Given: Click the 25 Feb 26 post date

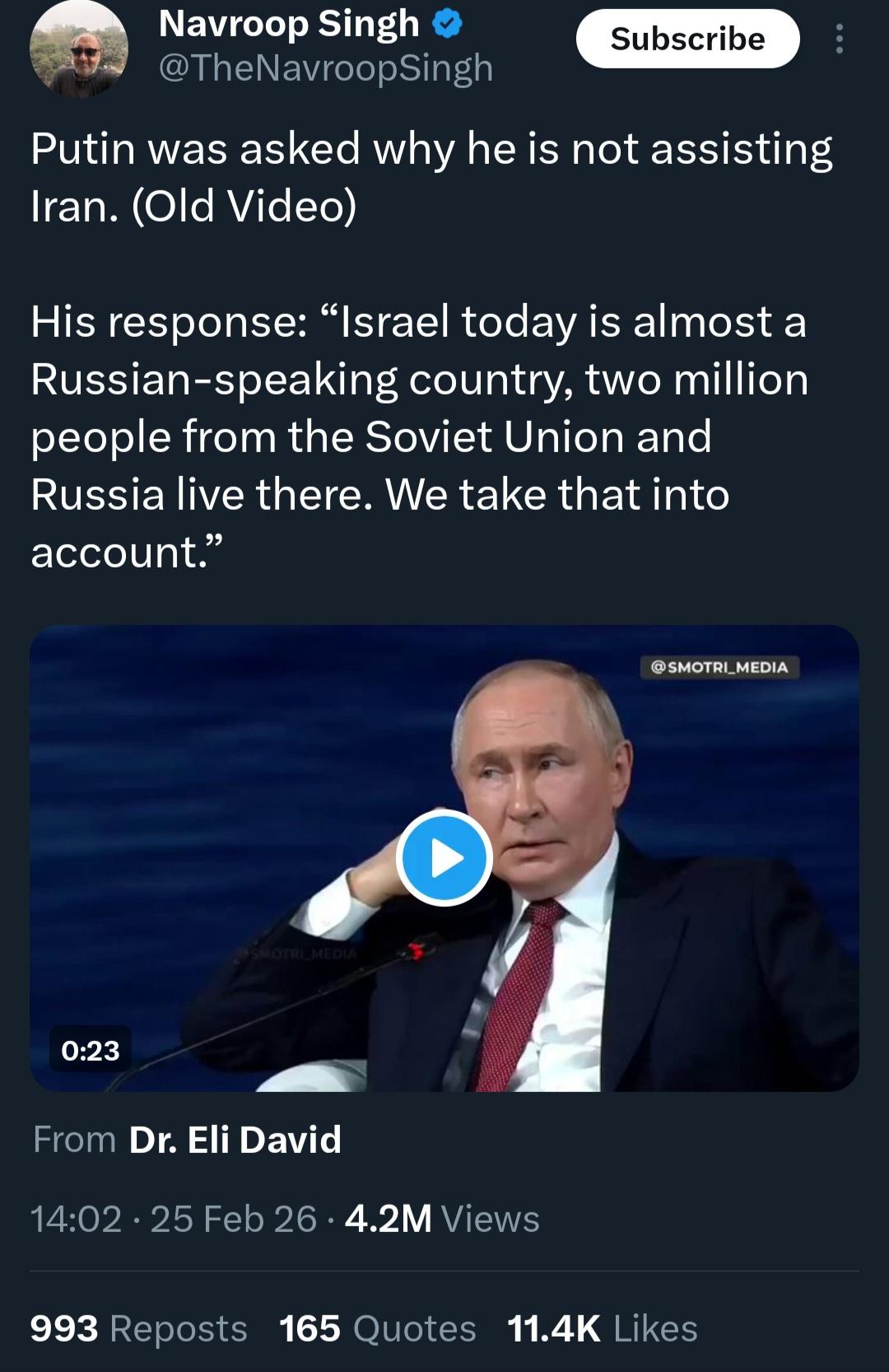Looking at the screenshot, I should pos(234,1219).
